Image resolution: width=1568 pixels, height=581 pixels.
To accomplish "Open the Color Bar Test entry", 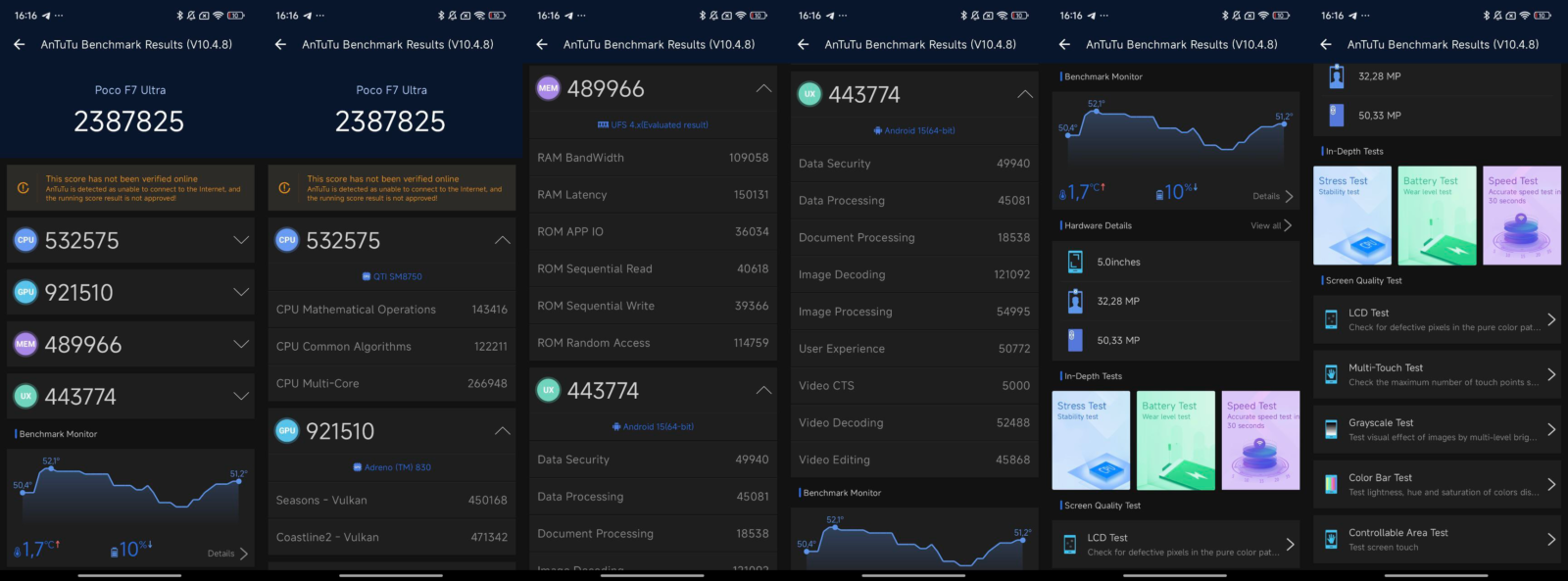I will coord(1437,484).
